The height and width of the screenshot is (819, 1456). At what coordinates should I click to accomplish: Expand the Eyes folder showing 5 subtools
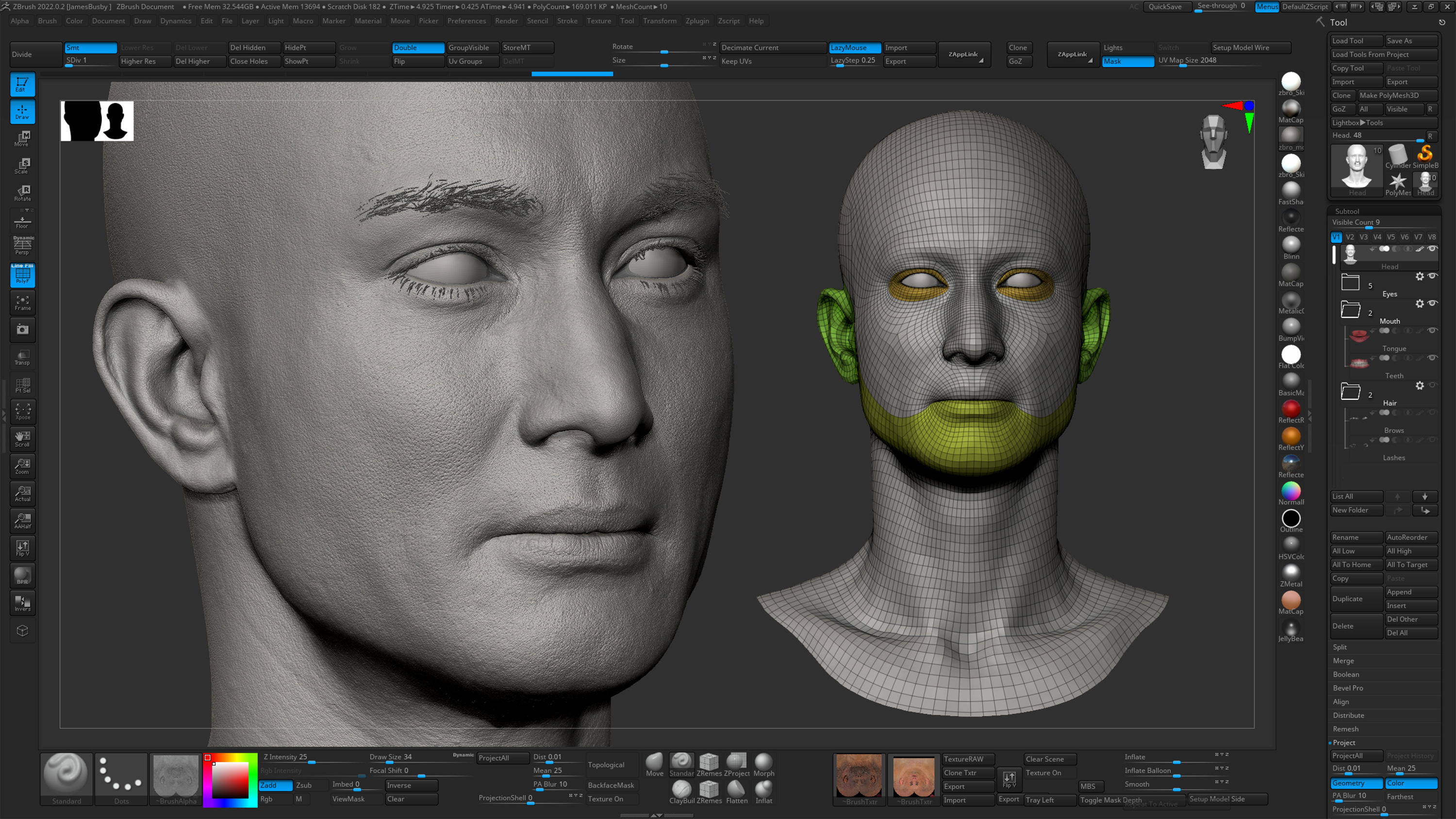tap(1350, 282)
